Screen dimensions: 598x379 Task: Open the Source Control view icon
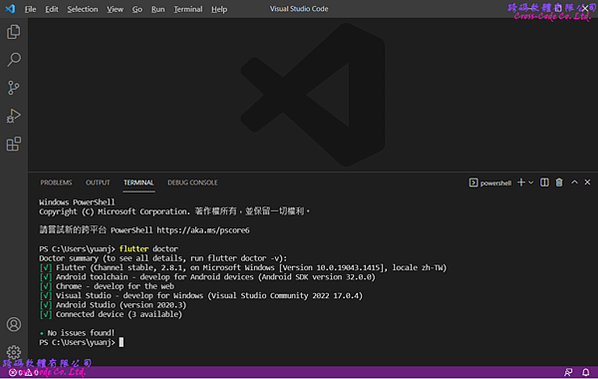coord(14,88)
